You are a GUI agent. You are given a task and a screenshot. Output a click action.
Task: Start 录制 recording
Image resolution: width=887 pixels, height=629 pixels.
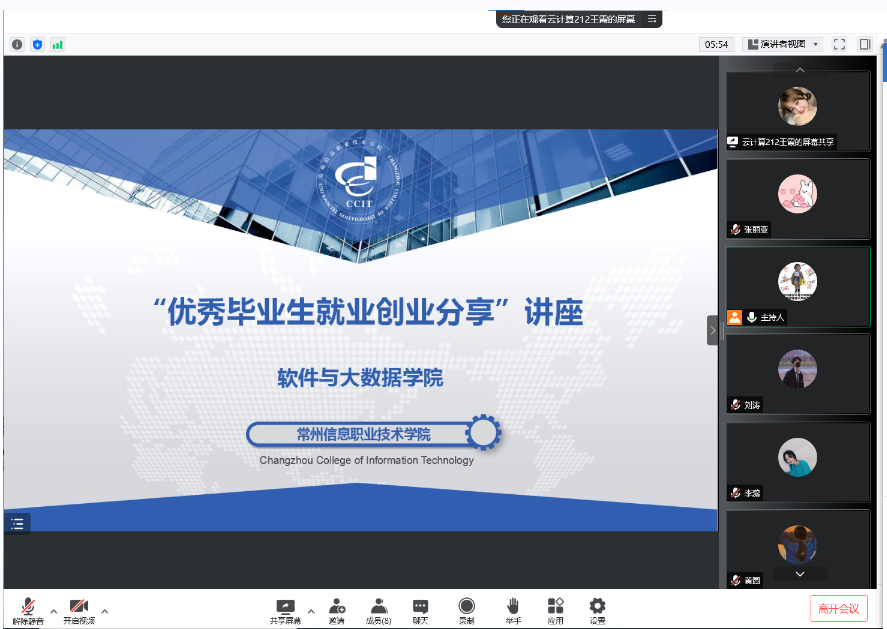467,611
